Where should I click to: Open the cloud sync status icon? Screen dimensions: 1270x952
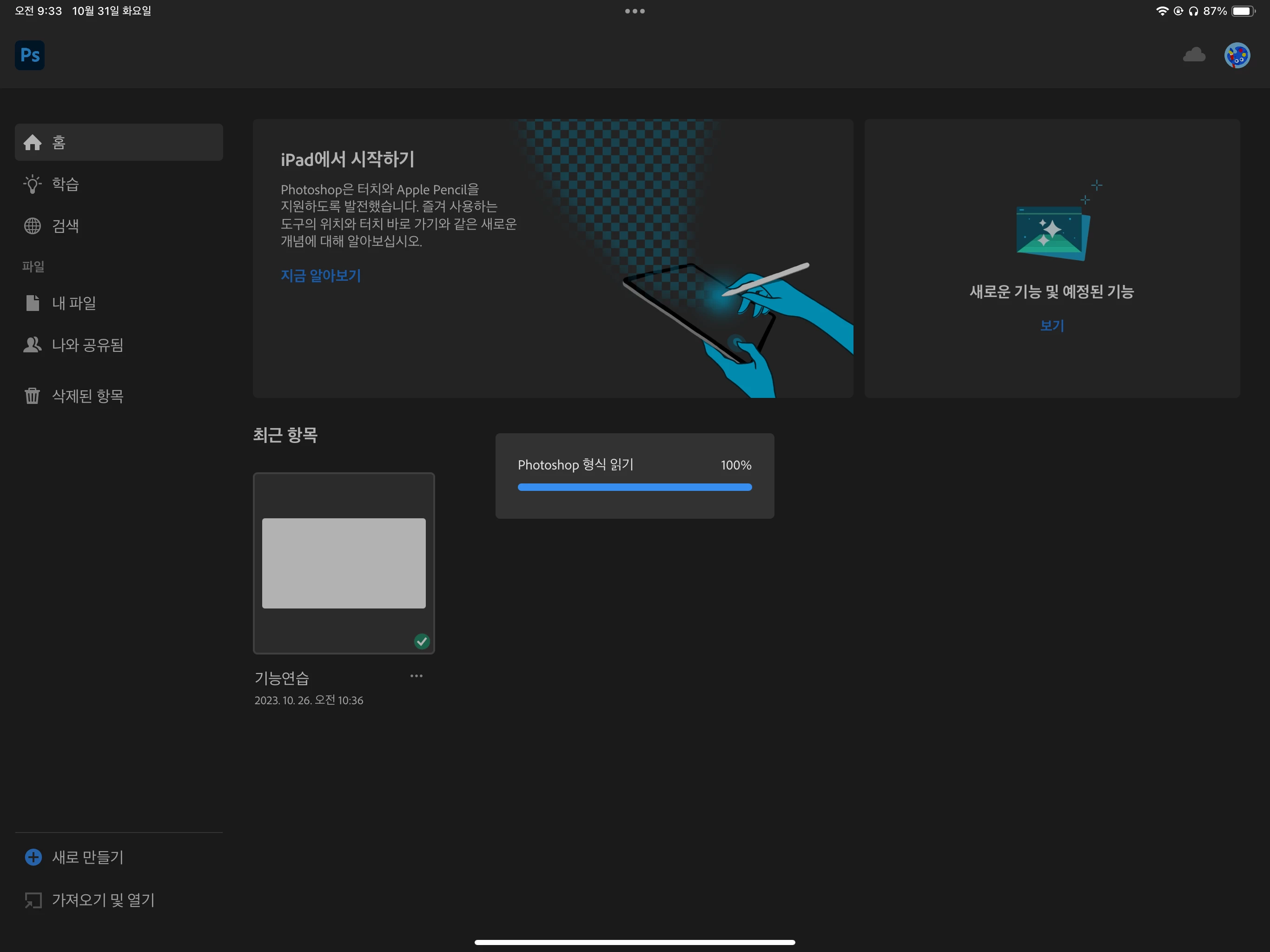[1194, 55]
